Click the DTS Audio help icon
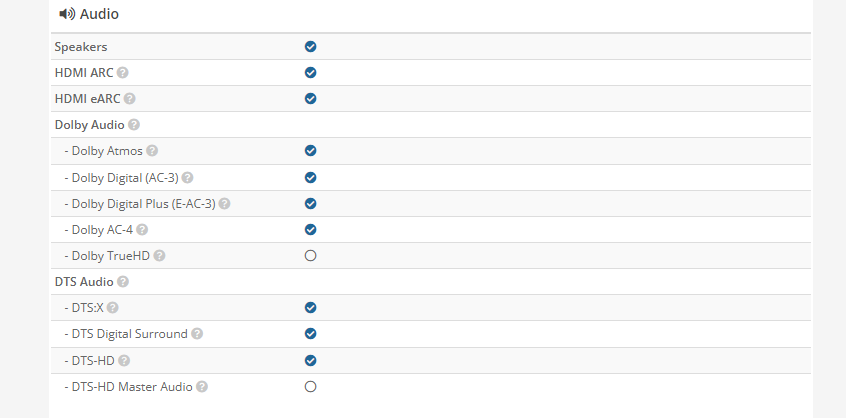 point(123,282)
